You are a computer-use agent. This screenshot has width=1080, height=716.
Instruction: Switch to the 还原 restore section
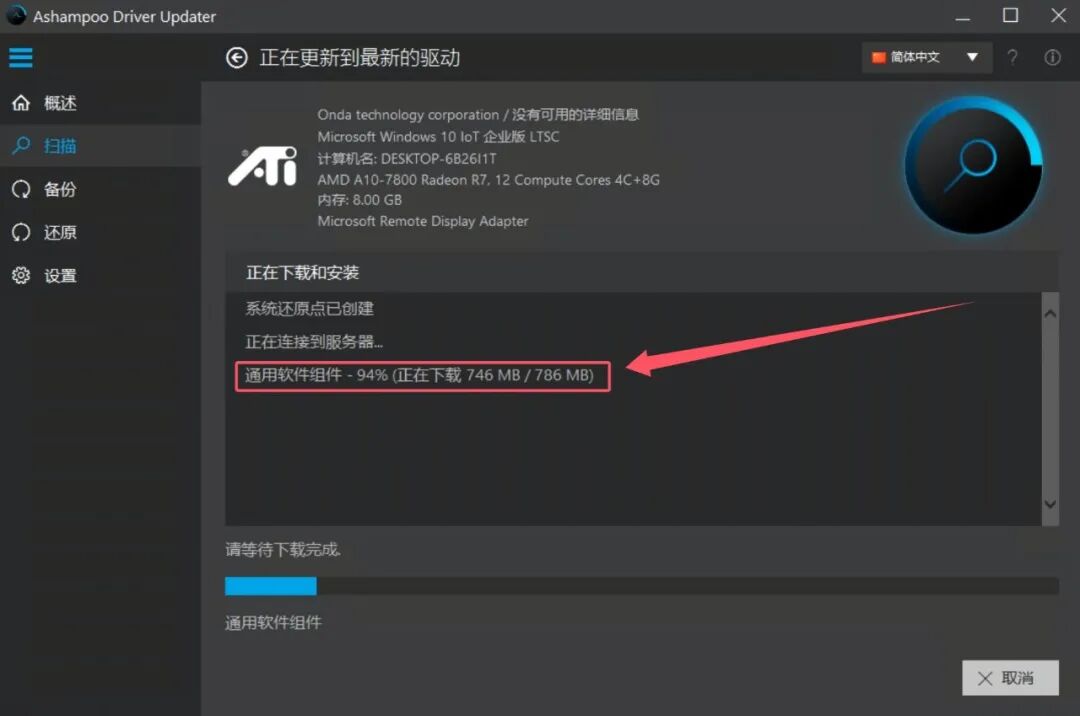click(101, 232)
